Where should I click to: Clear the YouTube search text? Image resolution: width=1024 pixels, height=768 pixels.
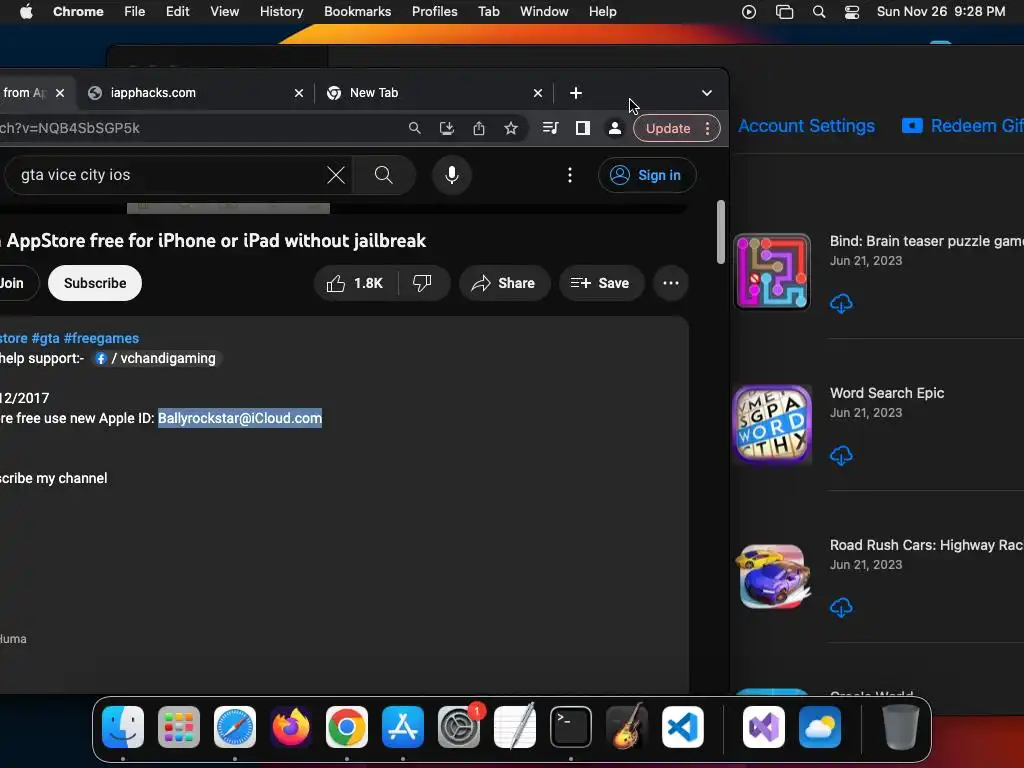(x=336, y=175)
